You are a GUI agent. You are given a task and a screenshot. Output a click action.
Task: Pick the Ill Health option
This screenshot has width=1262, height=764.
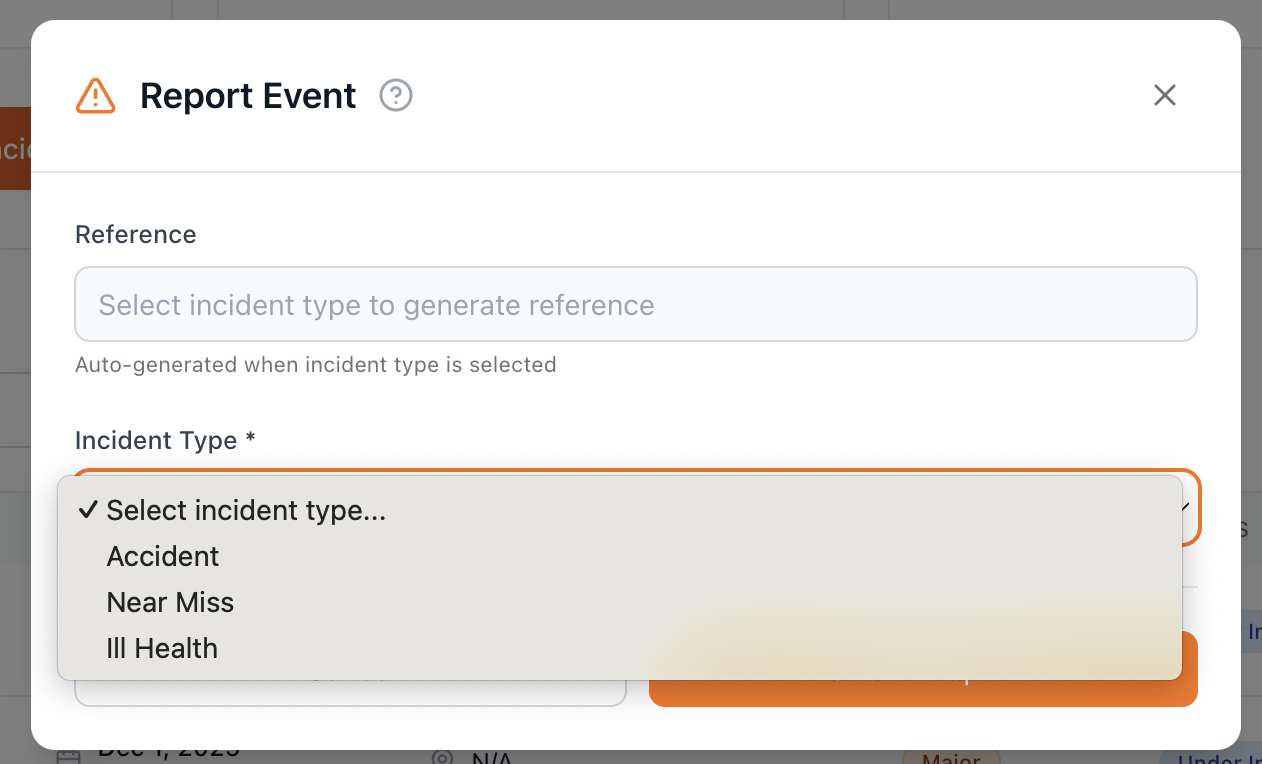tap(161, 648)
